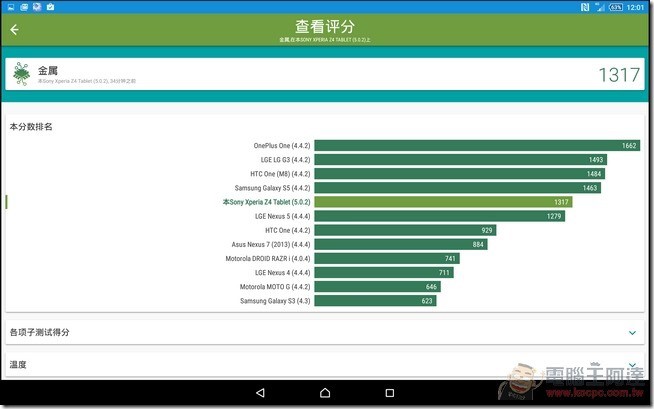
Task: Select the Samsung Galaxy S3 623 bar
Action: click(375, 301)
